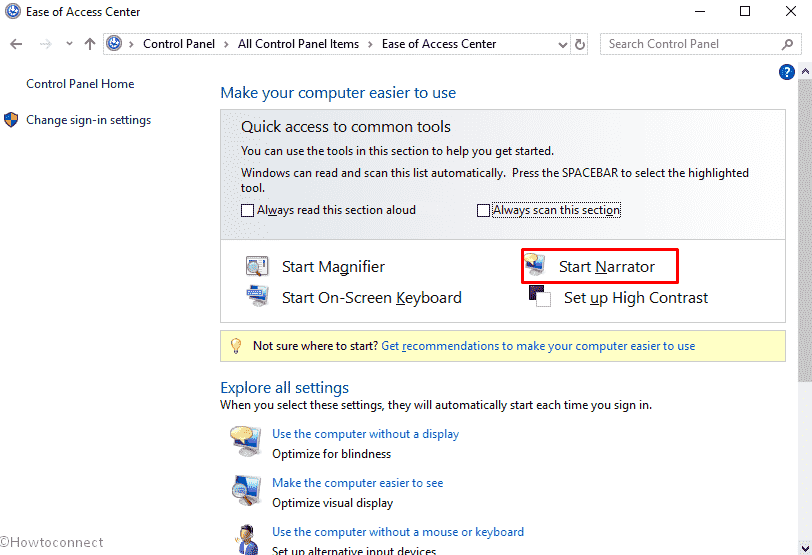The image size is (812, 555).
Task: Click the Start Narrator speech-bubble icon
Action: (x=535, y=265)
